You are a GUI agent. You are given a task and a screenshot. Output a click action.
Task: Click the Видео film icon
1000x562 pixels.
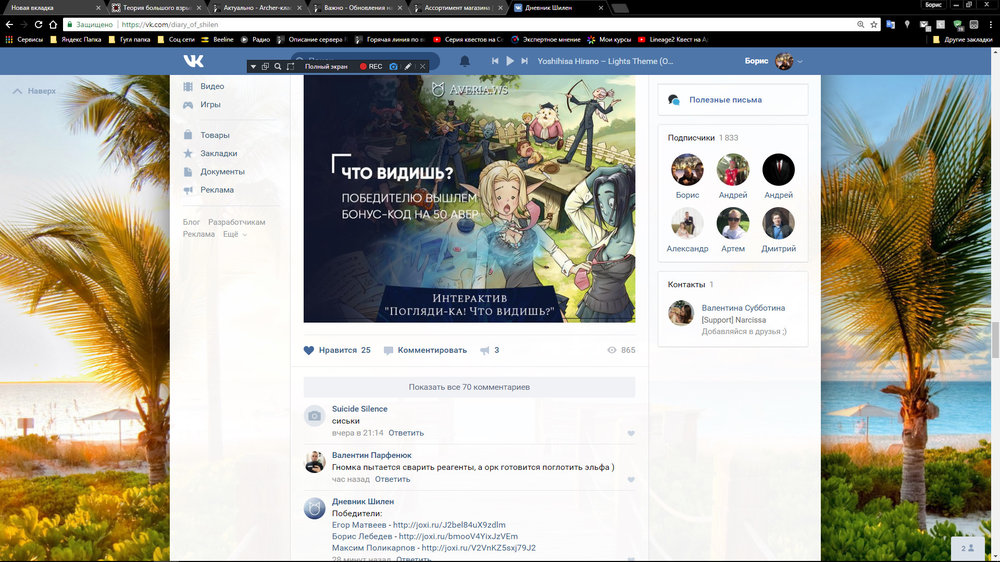click(188, 86)
